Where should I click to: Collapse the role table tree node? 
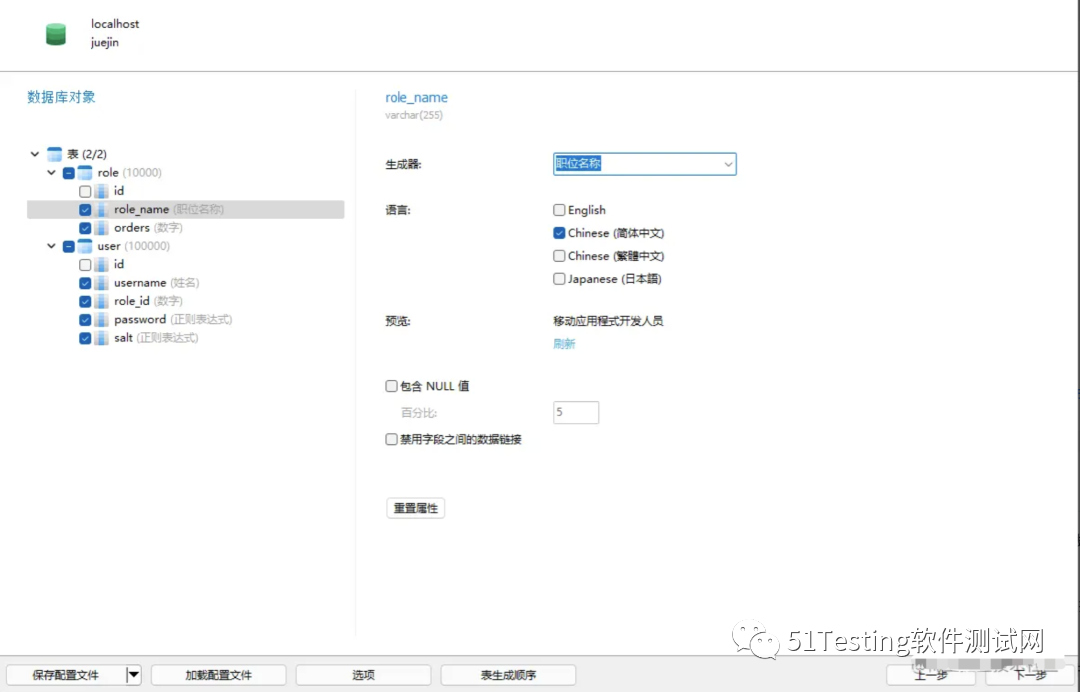pyautogui.click(x=50, y=172)
